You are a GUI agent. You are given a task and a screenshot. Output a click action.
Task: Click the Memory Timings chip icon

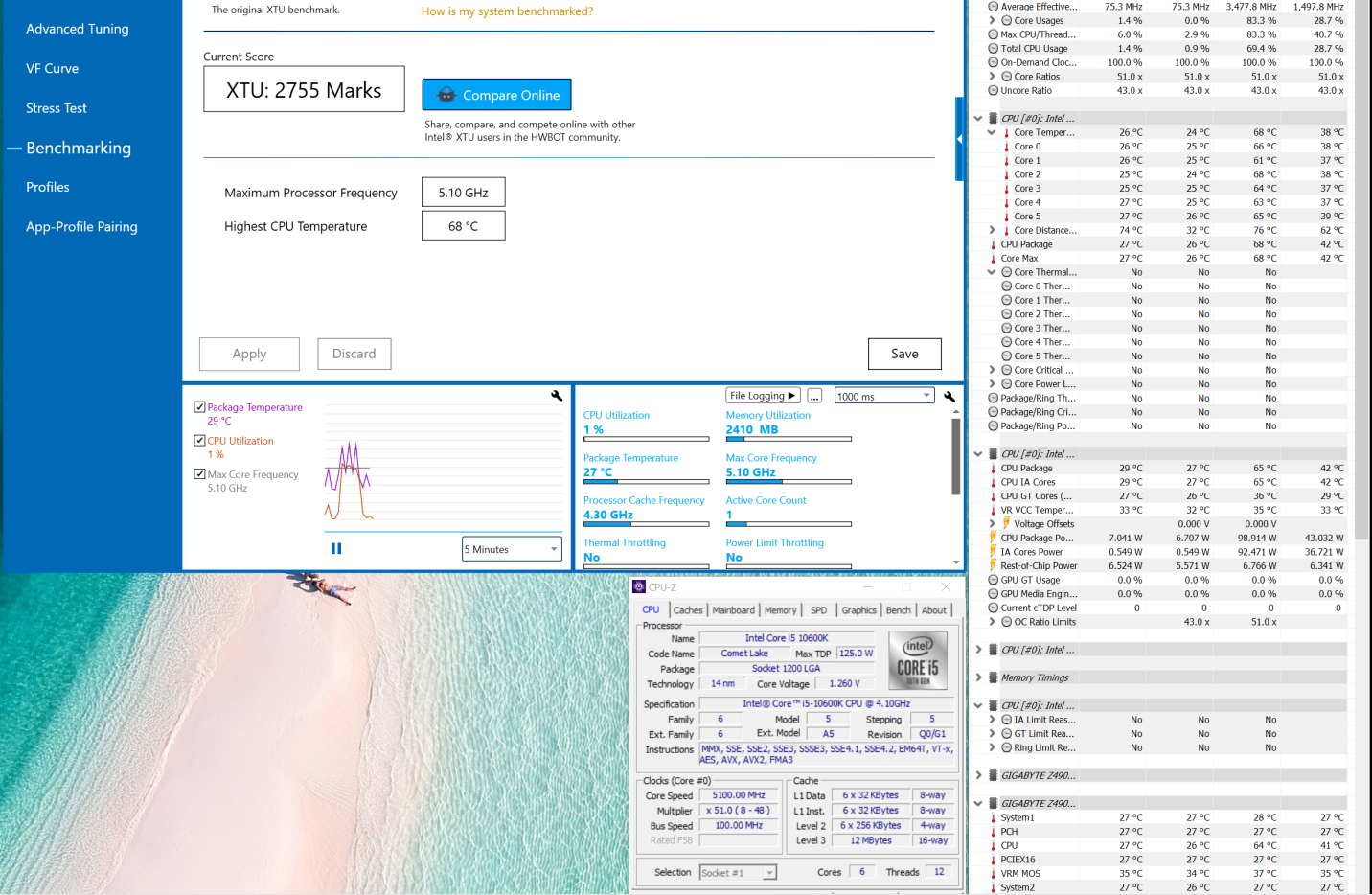tap(994, 677)
